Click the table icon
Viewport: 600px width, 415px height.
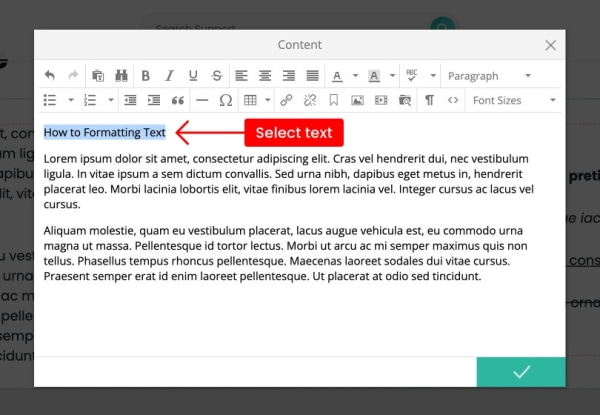(250, 100)
